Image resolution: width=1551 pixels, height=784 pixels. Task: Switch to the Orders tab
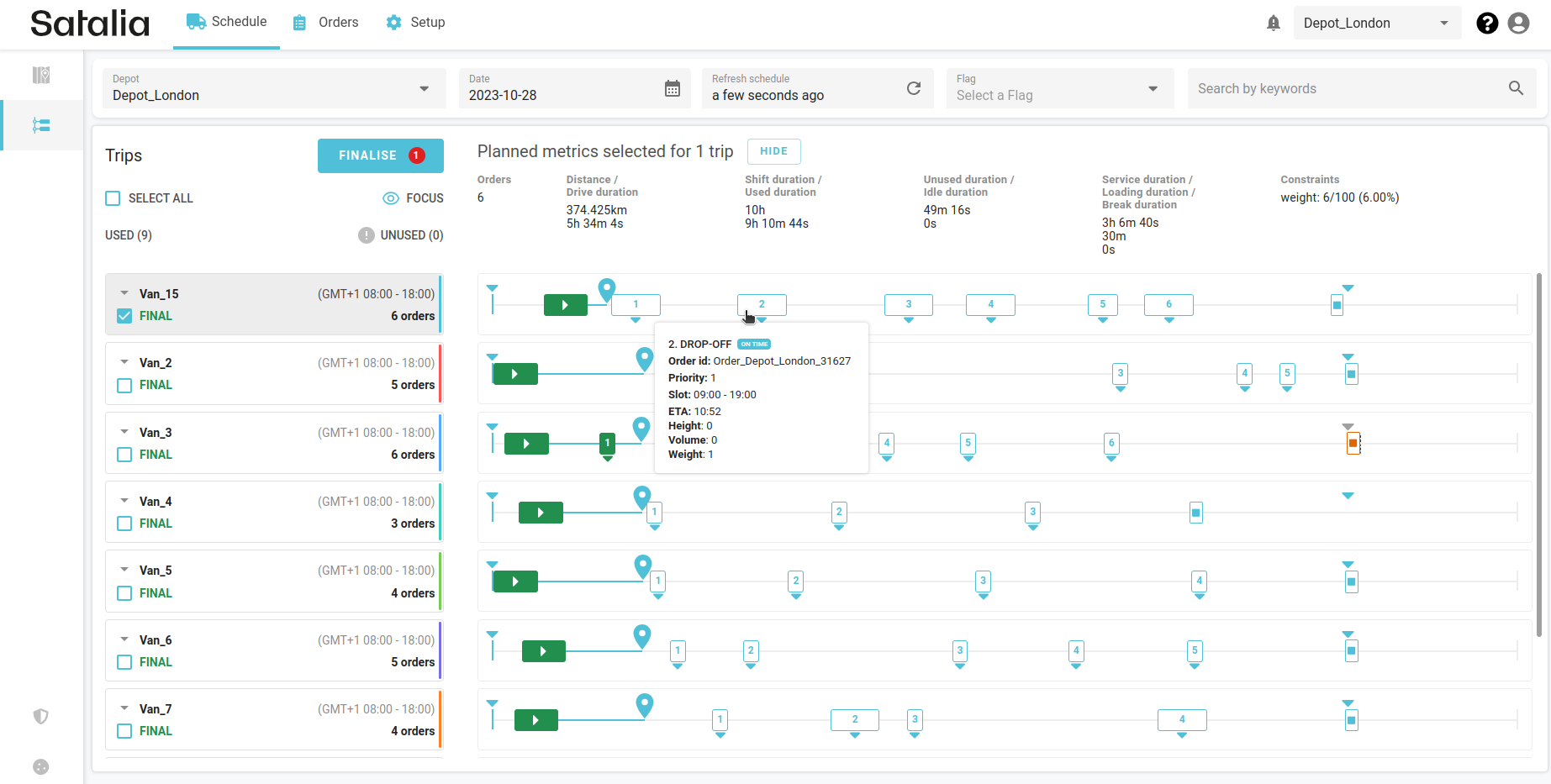[x=326, y=23]
